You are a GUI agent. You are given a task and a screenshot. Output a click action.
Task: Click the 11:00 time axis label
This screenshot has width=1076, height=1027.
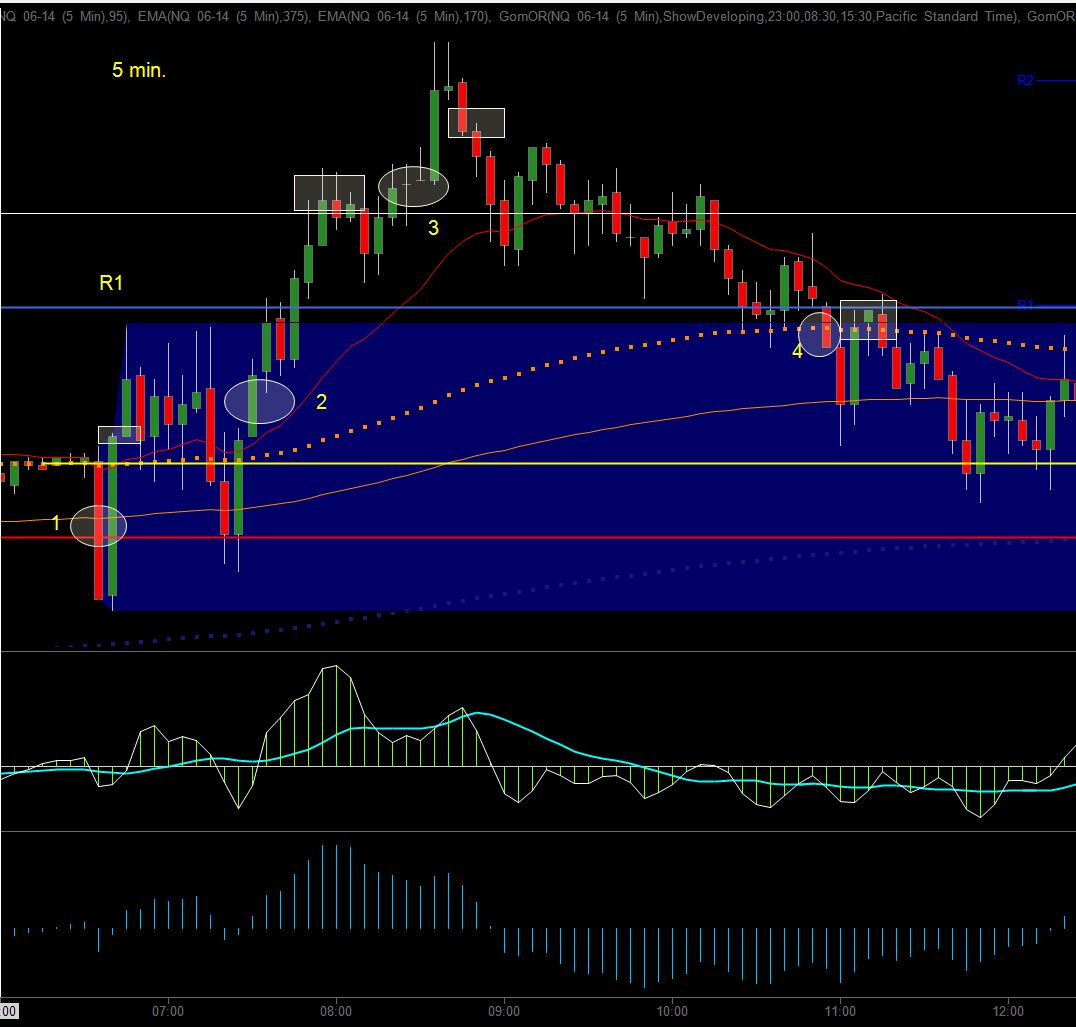(x=840, y=1011)
